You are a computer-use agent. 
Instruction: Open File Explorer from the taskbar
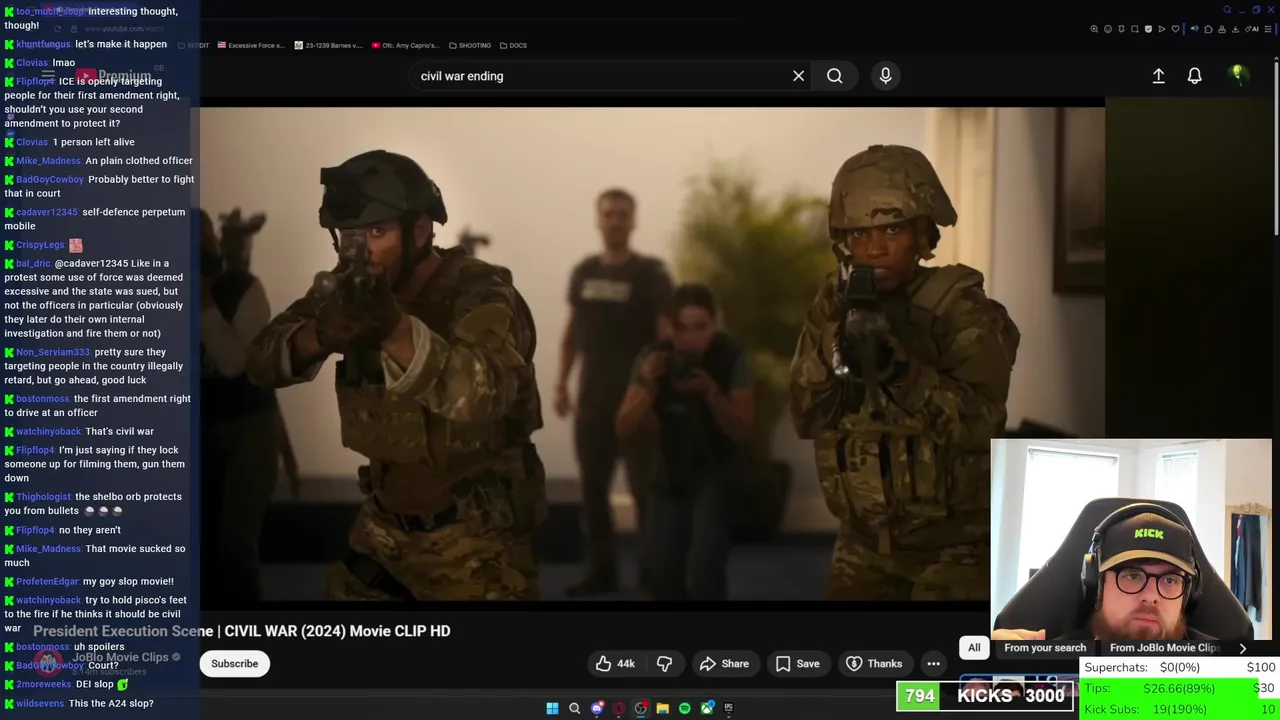662,708
